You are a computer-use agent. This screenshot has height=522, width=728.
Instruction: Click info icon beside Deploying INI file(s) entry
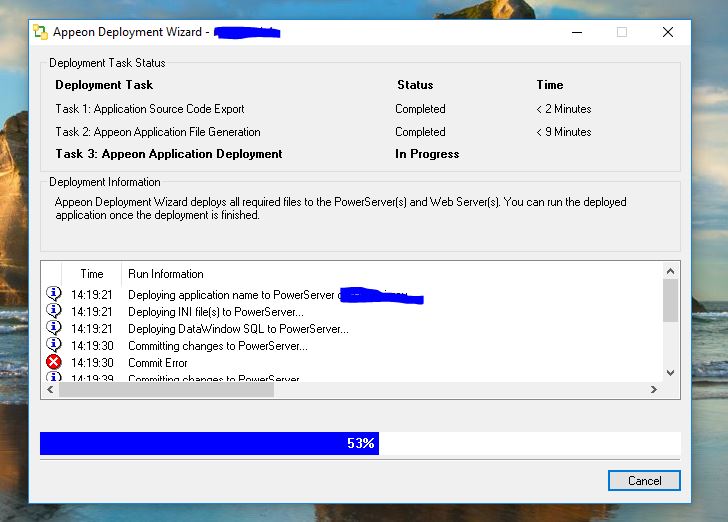[54, 312]
